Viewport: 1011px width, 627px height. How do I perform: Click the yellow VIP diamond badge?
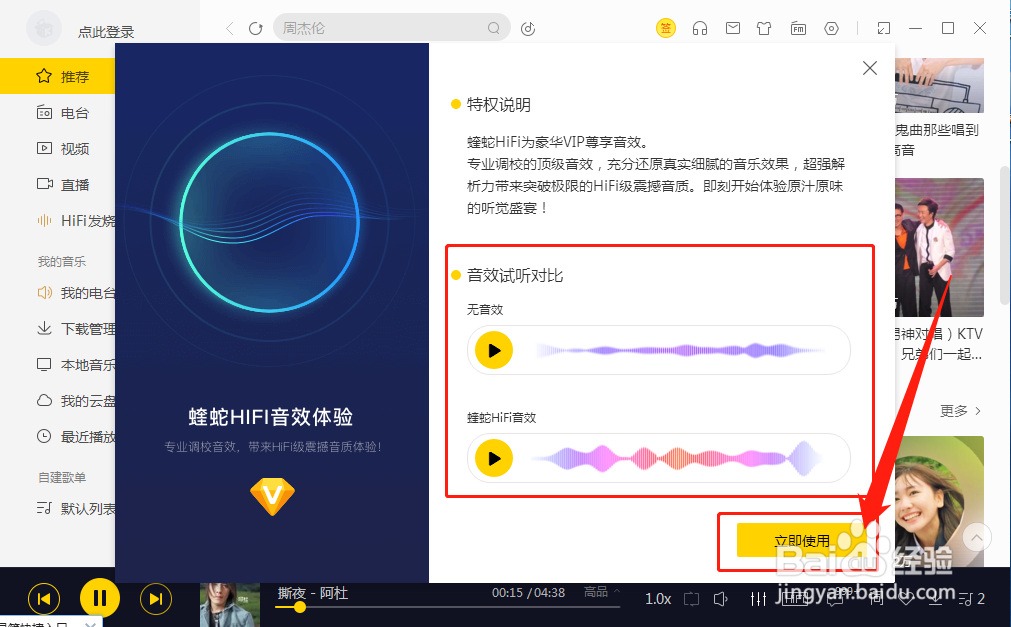(x=273, y=497)
